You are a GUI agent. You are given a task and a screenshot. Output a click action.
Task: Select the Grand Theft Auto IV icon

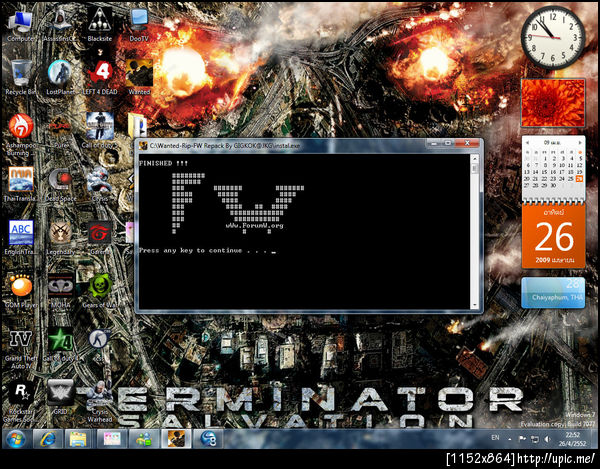coord(21,349)
